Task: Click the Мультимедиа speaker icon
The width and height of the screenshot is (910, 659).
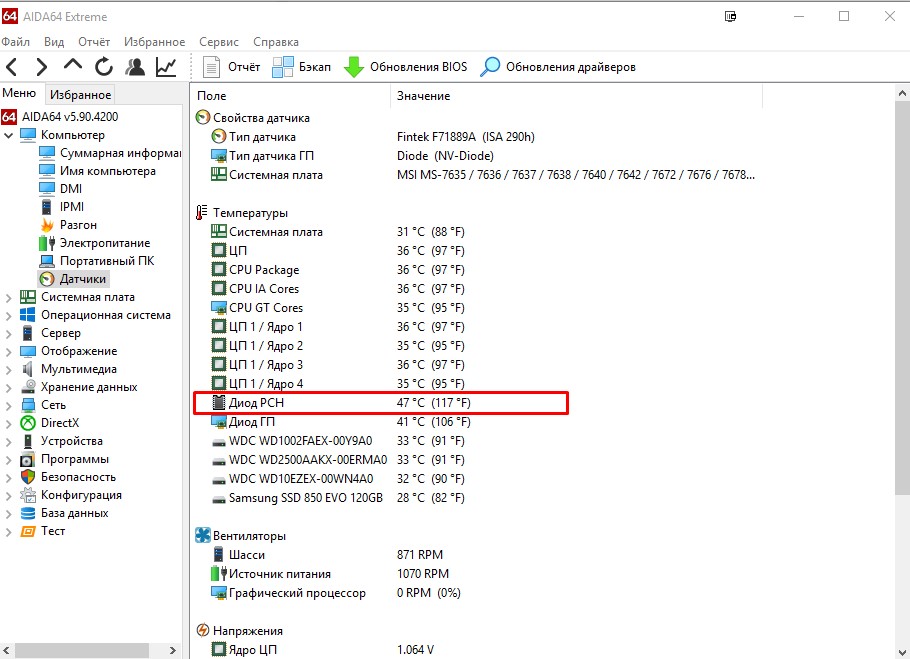Action: (x=28, y=370)
